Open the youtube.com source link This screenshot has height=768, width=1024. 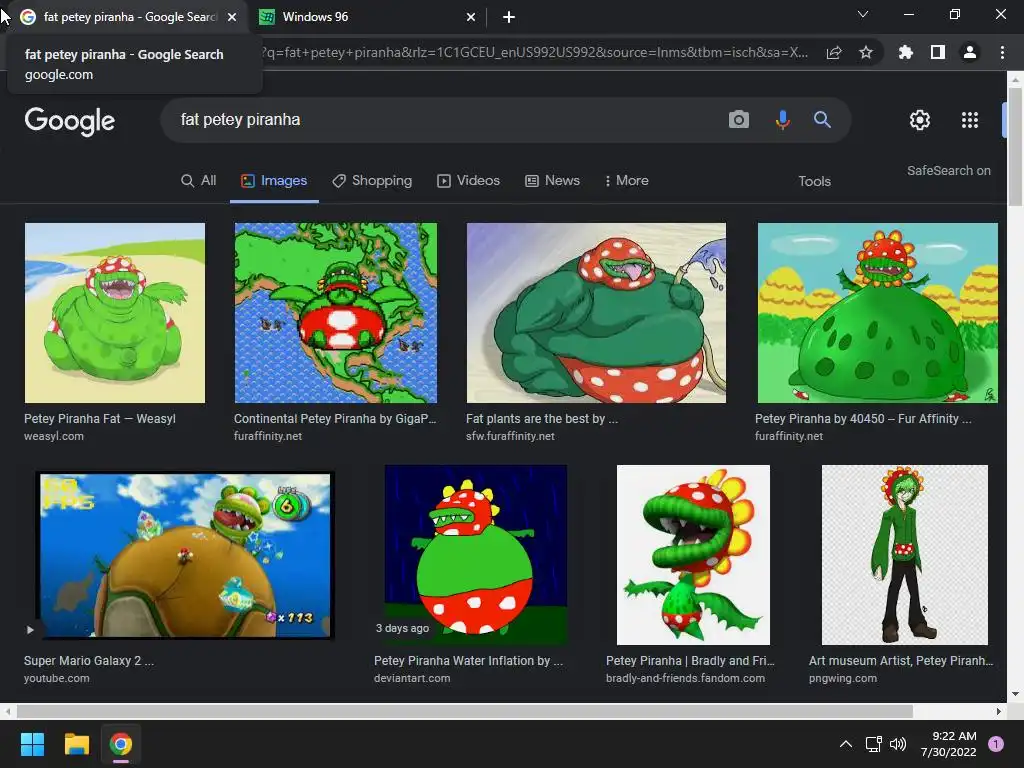pos(57,678)
